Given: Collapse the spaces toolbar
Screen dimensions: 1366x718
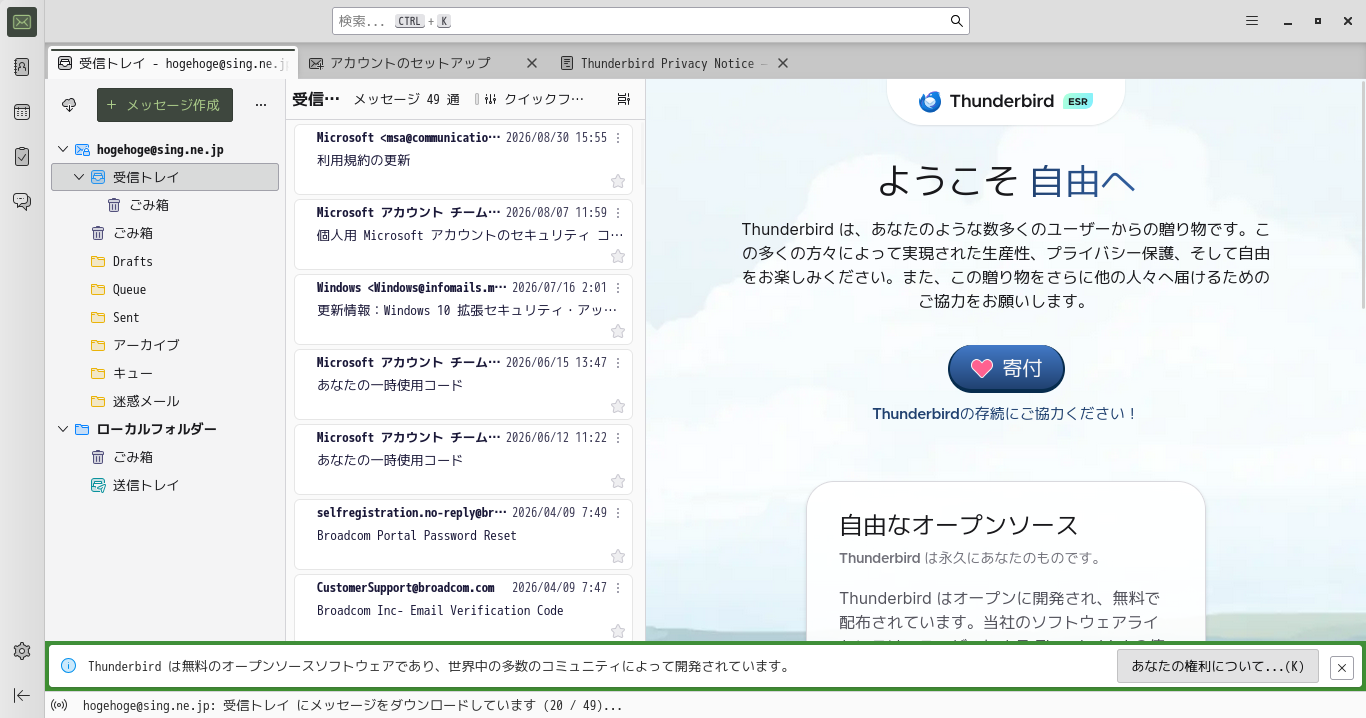Looking at the screenshot, I should (22, 695).
